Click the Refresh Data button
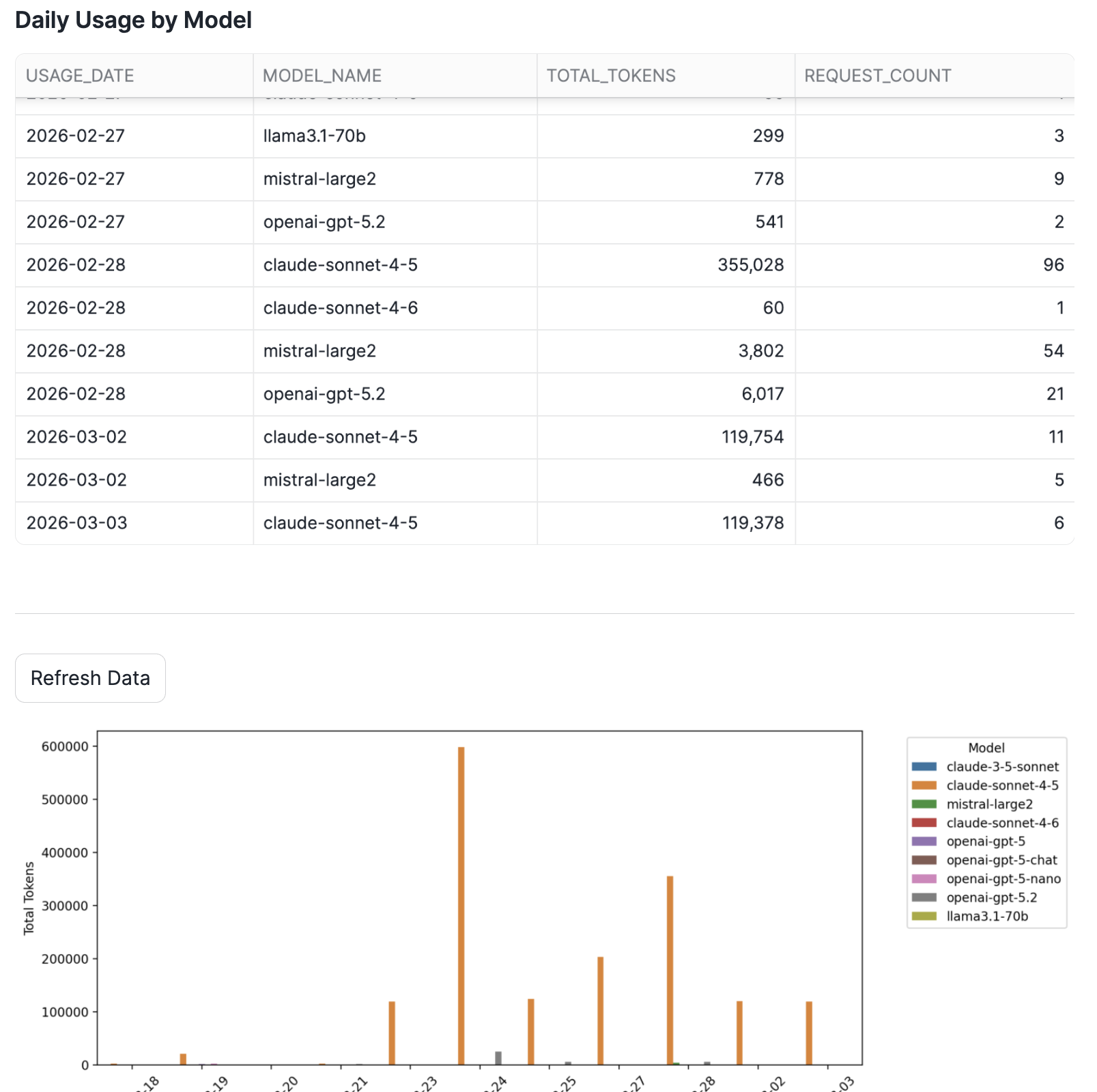 click(89, 677)
